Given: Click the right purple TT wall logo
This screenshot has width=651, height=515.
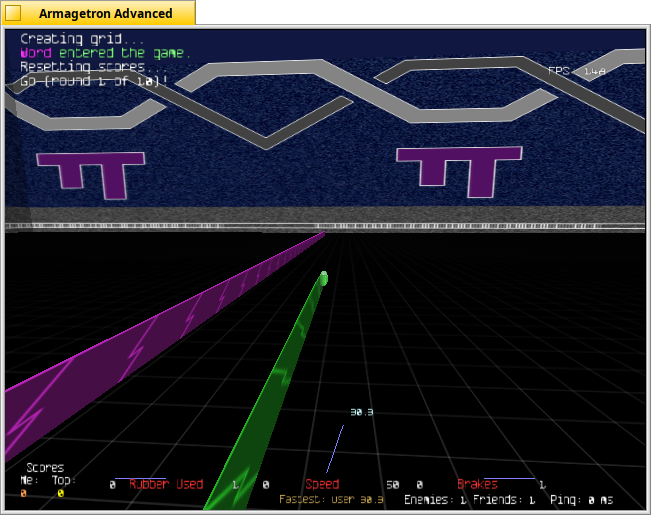Looking at the screenshot, I should pyautogui.click(x=459, y=172).
